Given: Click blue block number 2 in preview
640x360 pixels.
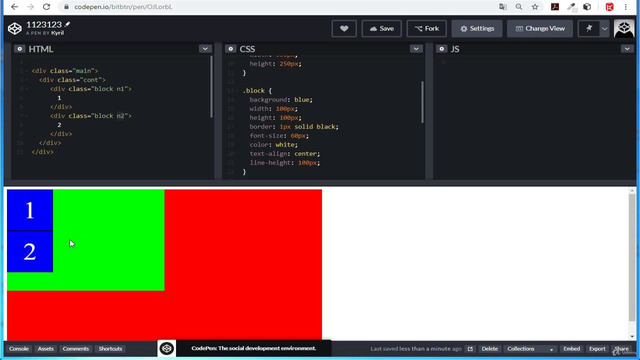Looking at the screenshot, I should click(30, 251).
